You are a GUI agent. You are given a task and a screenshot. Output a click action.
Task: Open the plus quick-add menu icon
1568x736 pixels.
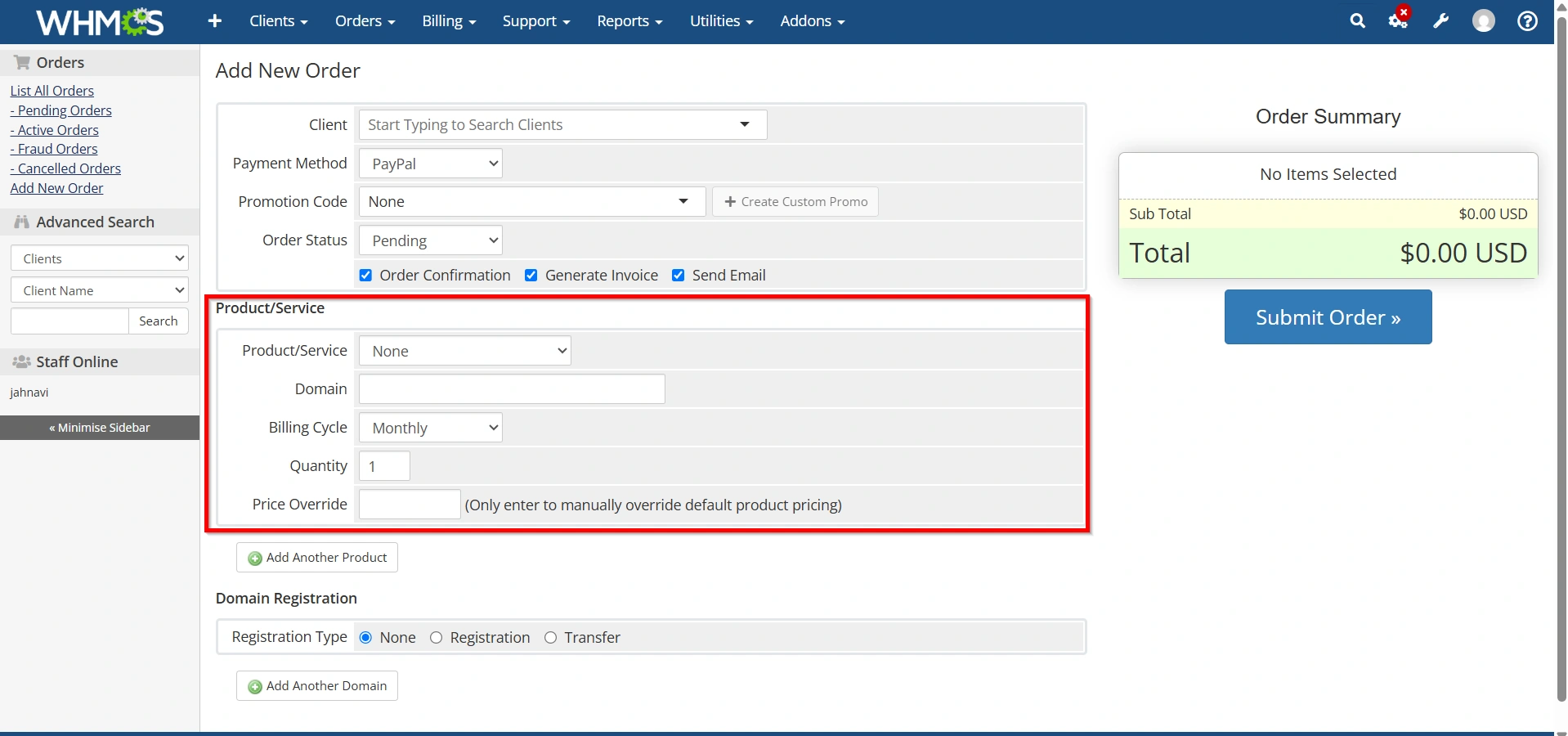tap(215, 21)
